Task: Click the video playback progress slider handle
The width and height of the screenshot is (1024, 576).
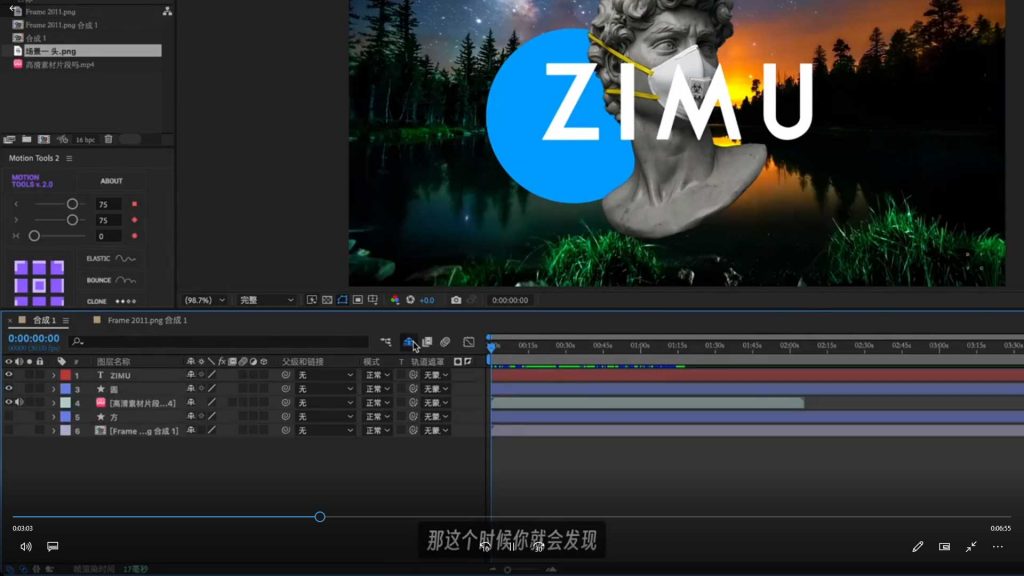Action: click(x=320, y=517)
